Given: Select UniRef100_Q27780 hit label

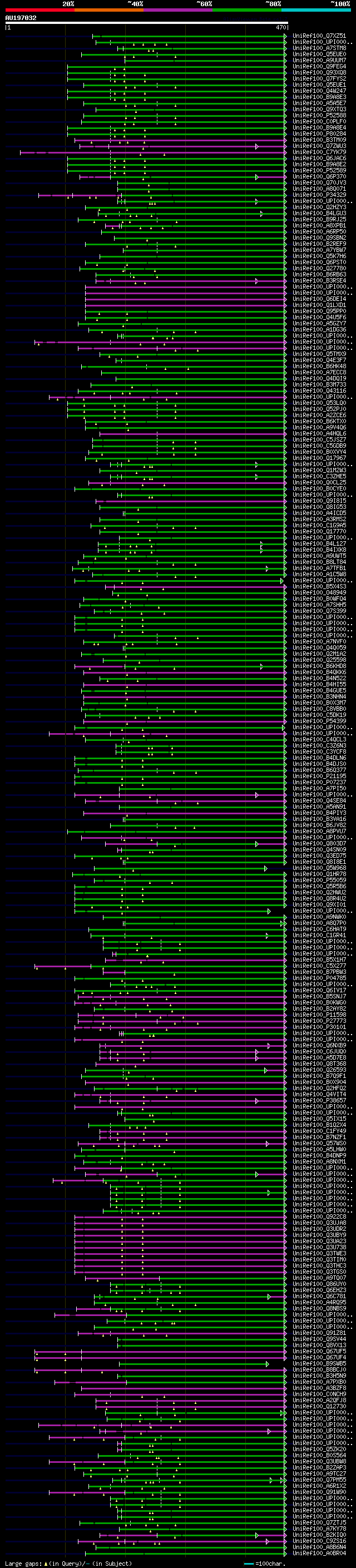Looking at the screenshot, I should [319, 269].
